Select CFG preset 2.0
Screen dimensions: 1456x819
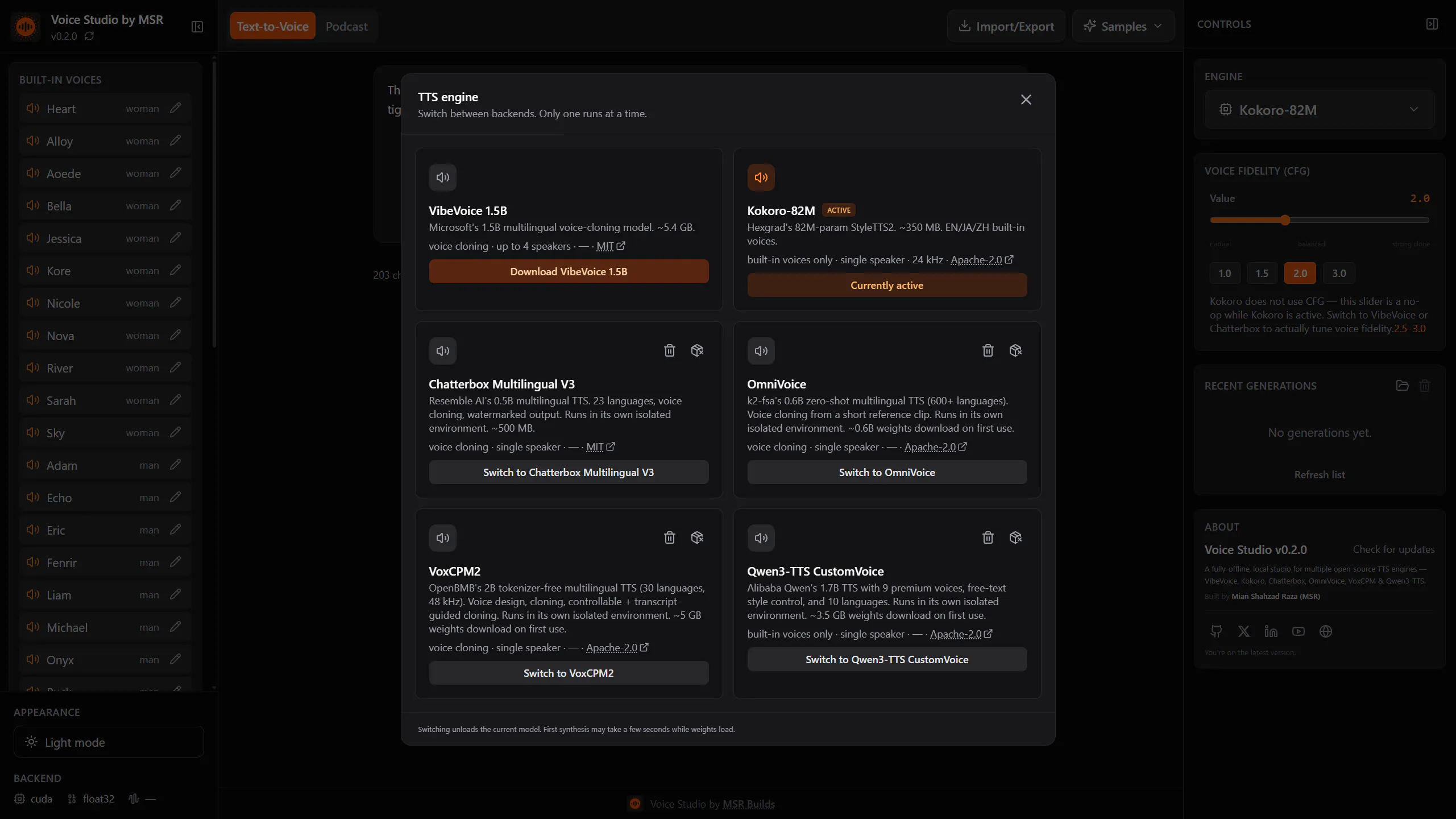click(1300, 273)
